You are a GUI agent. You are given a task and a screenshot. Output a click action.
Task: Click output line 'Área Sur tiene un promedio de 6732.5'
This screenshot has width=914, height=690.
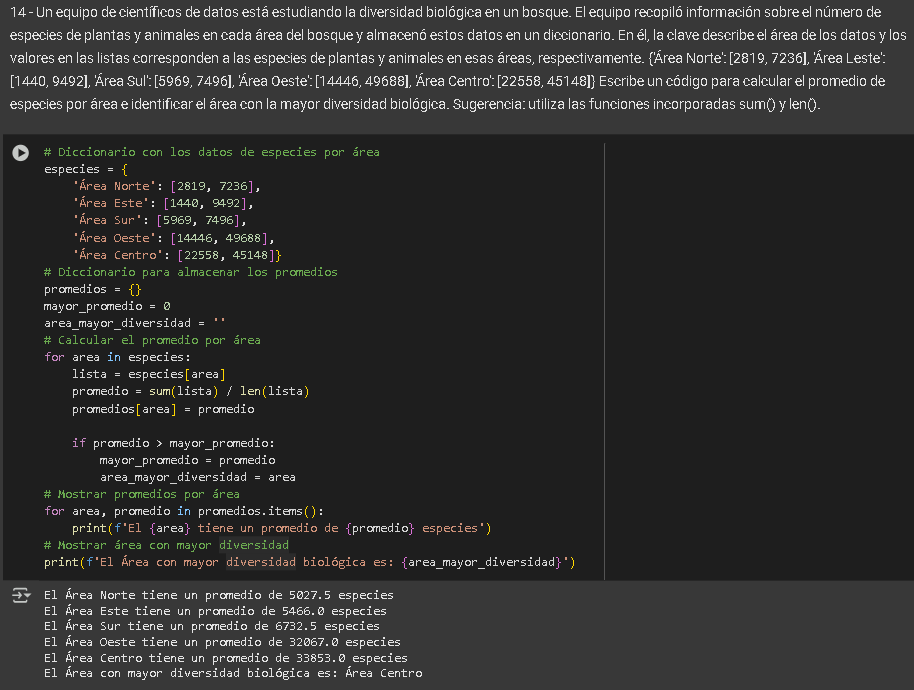click(x=212, y=626)
